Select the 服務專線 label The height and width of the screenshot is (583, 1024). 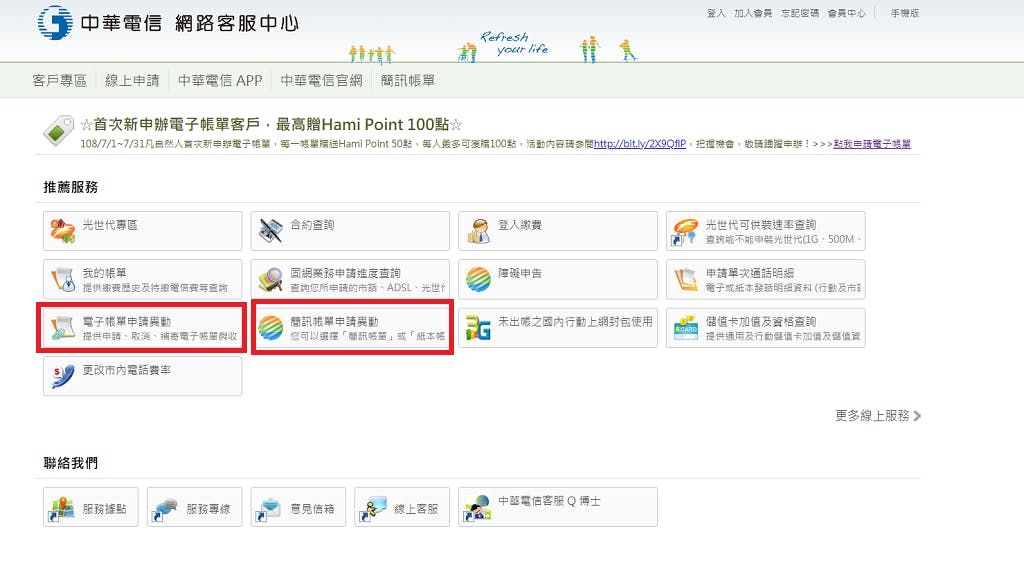point(208,509)
